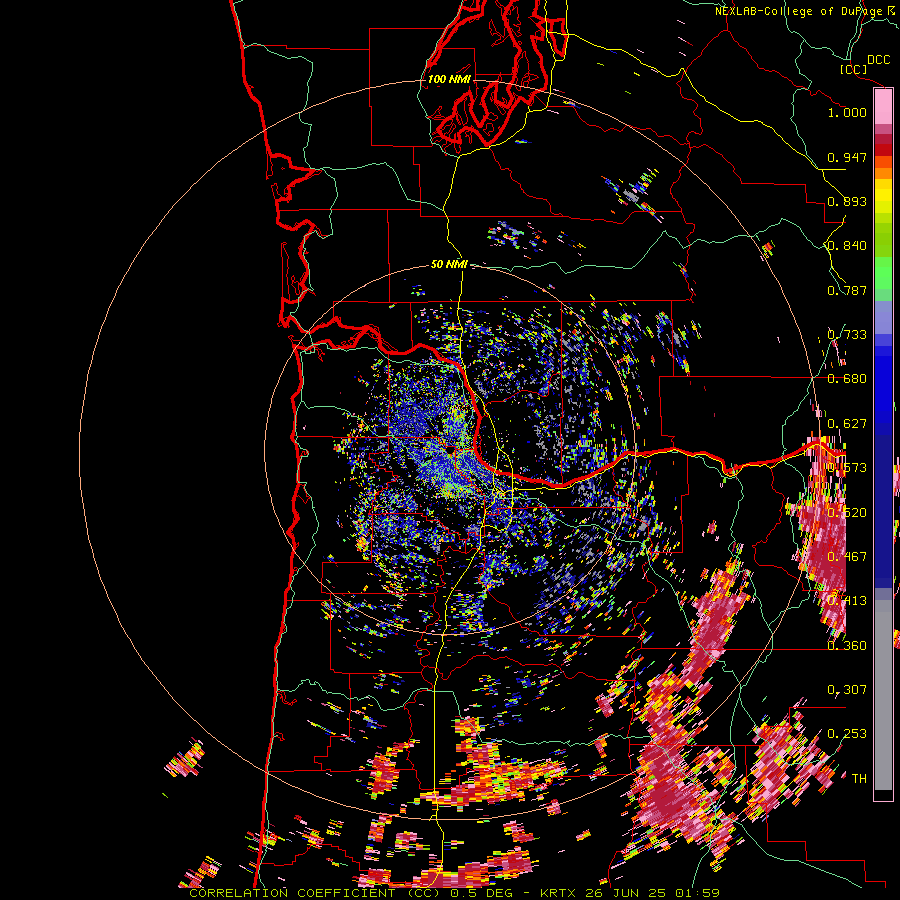
Task: Click the 0.253 scale value
Action: [847, 734]
